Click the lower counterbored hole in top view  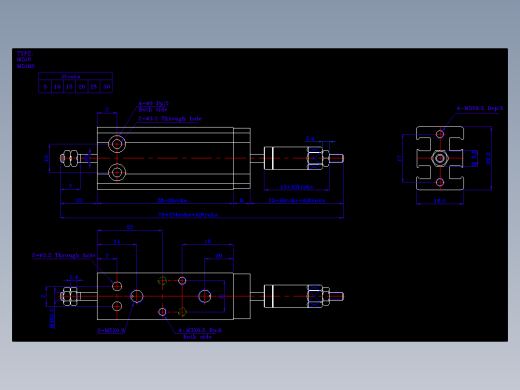pos(117,173)
